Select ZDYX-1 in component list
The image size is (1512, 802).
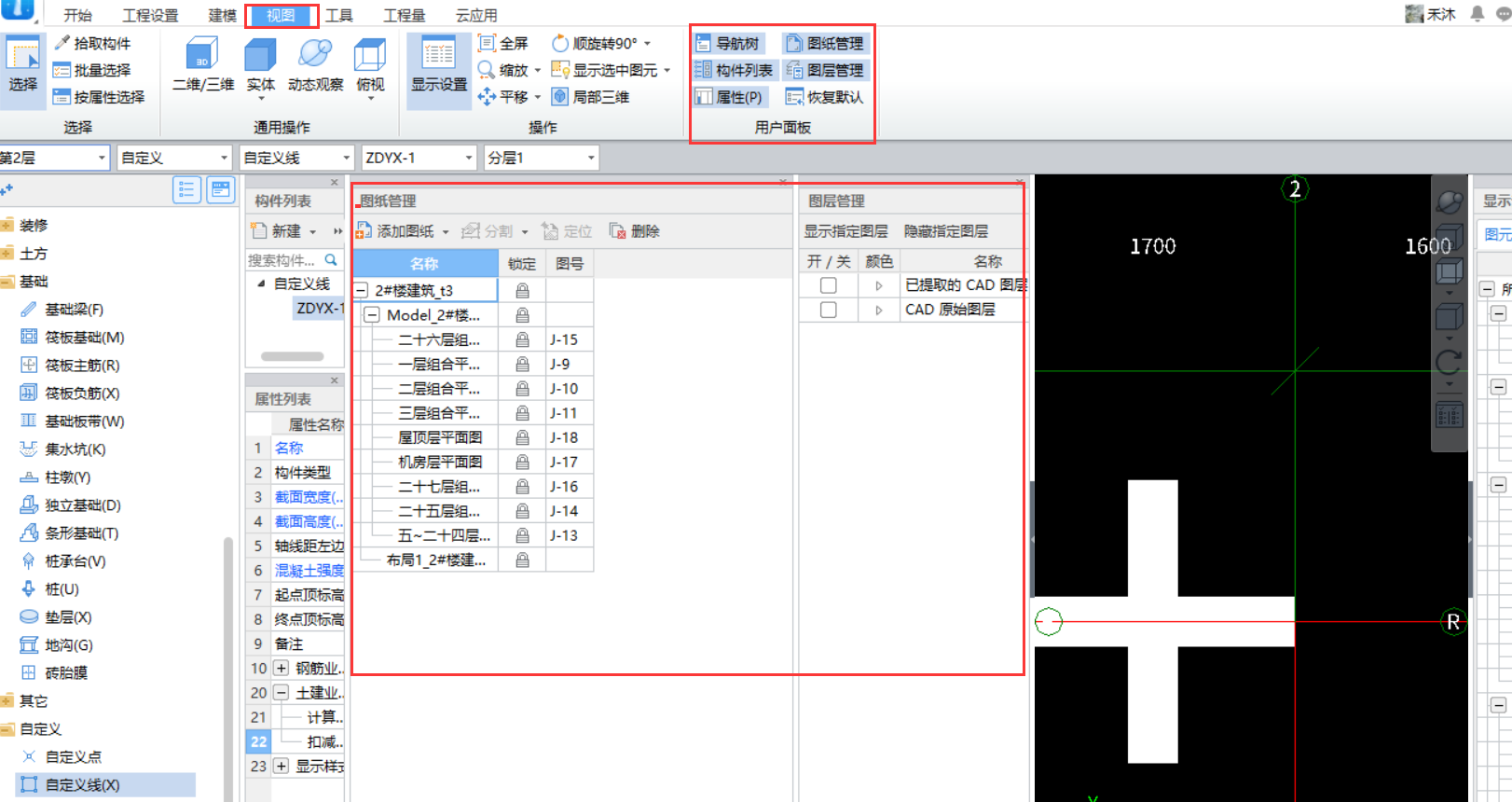tap(320, 309)
